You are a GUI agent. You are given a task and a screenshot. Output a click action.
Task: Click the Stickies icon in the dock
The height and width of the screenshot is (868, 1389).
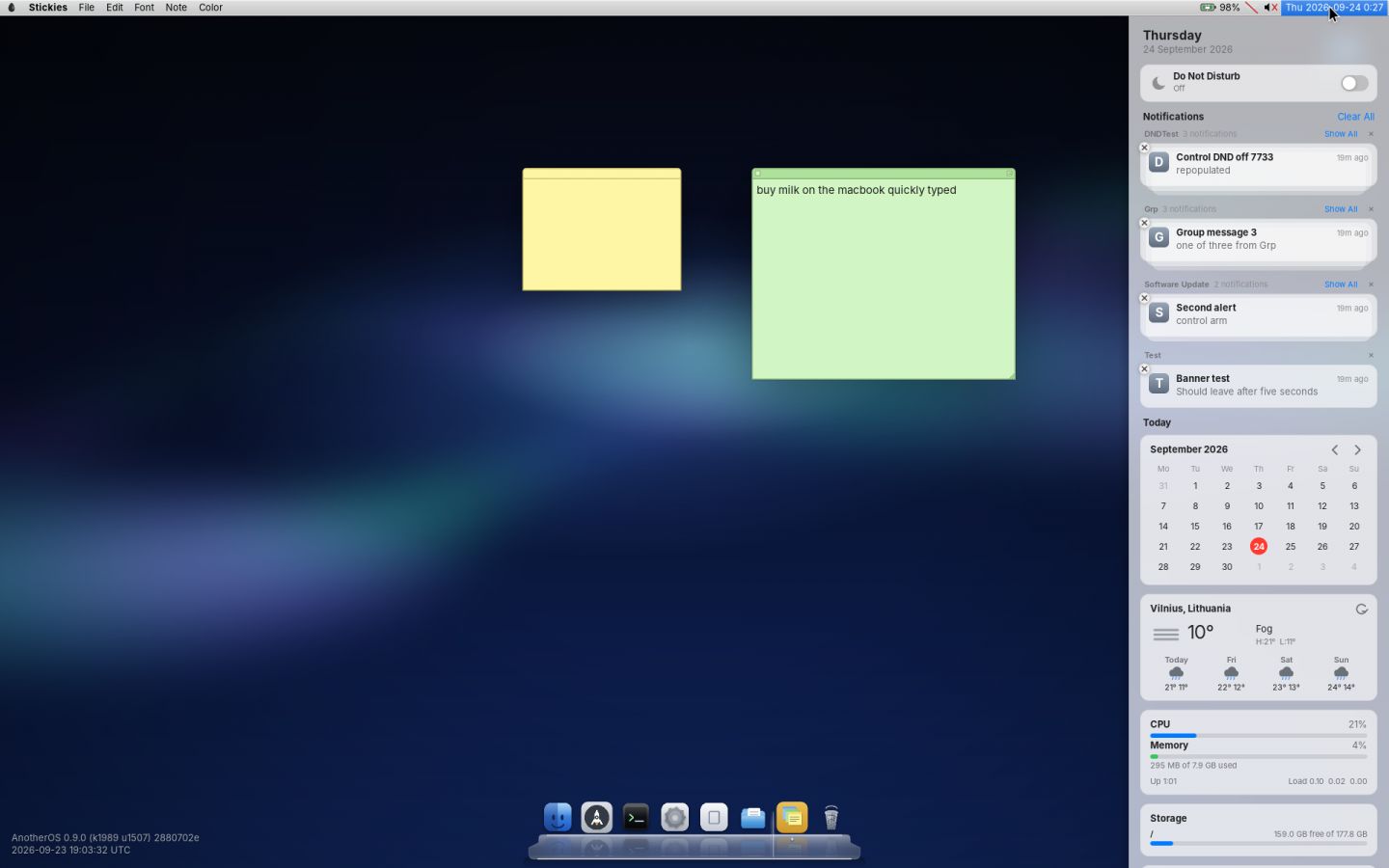click(x=792, y=818)
